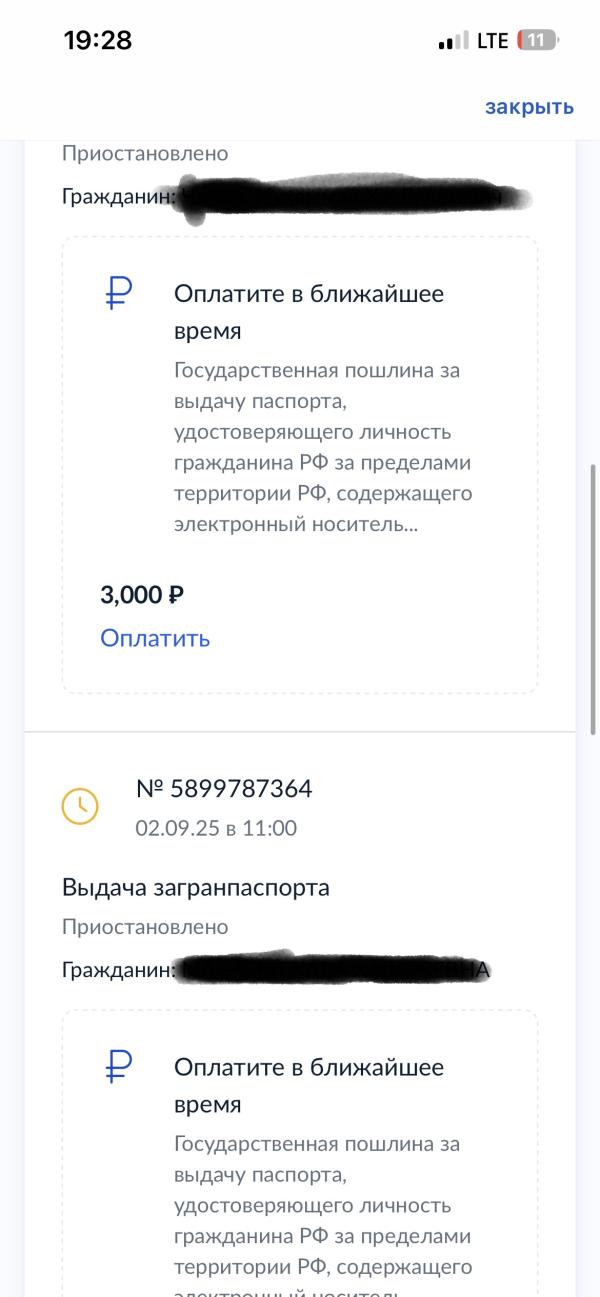Tap the date 02.09.25 в 11:00
600x1297 pixels.
pos(216,828)
